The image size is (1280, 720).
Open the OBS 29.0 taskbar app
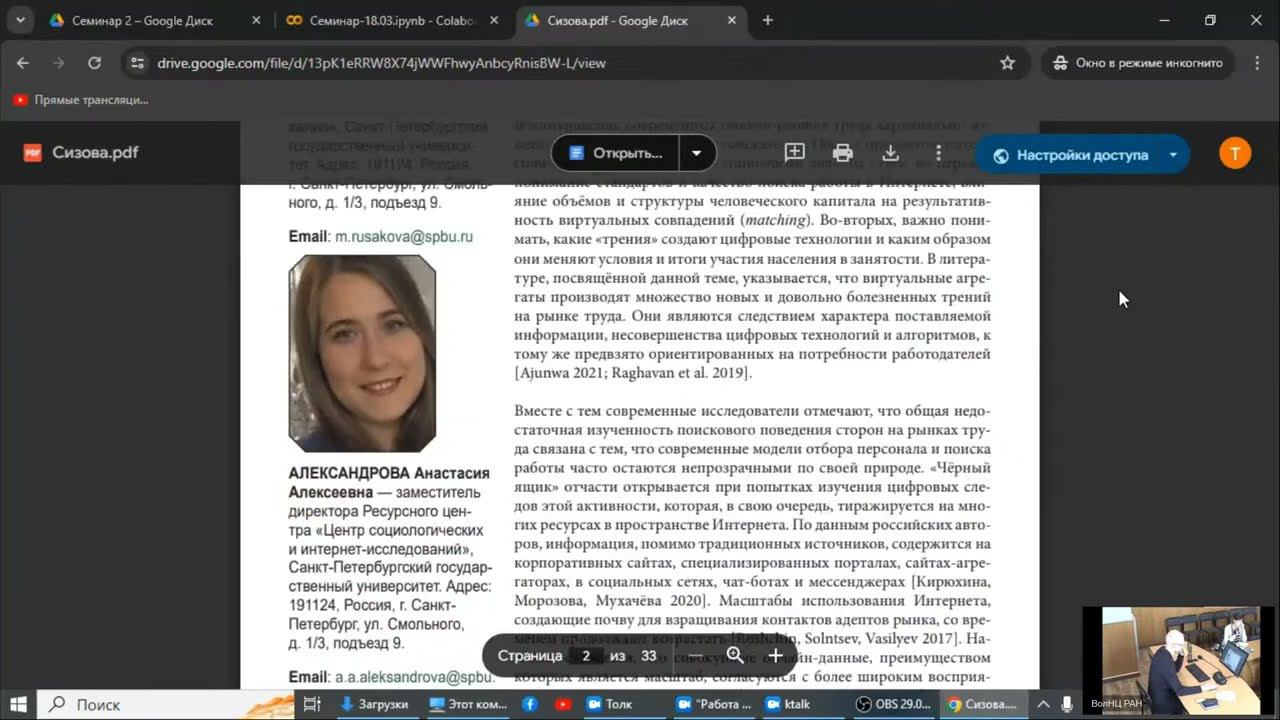pos(893,704)
